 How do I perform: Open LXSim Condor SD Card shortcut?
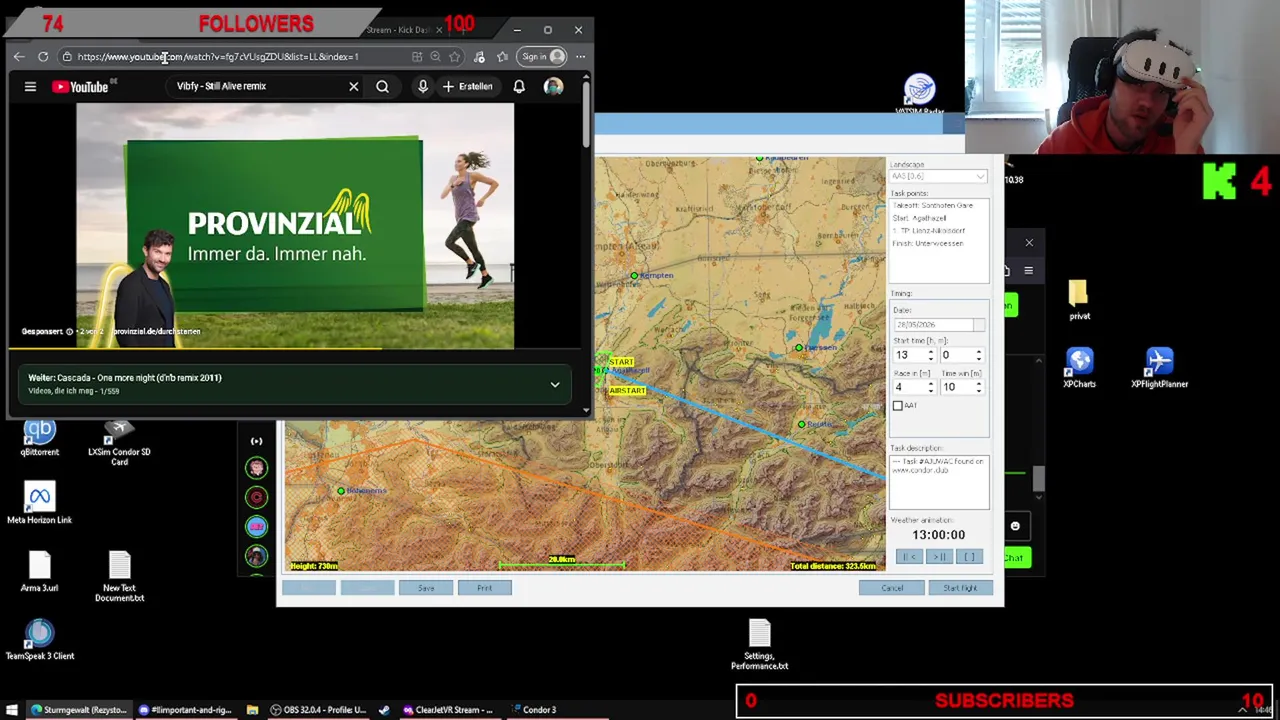click(x=119, y=444)
